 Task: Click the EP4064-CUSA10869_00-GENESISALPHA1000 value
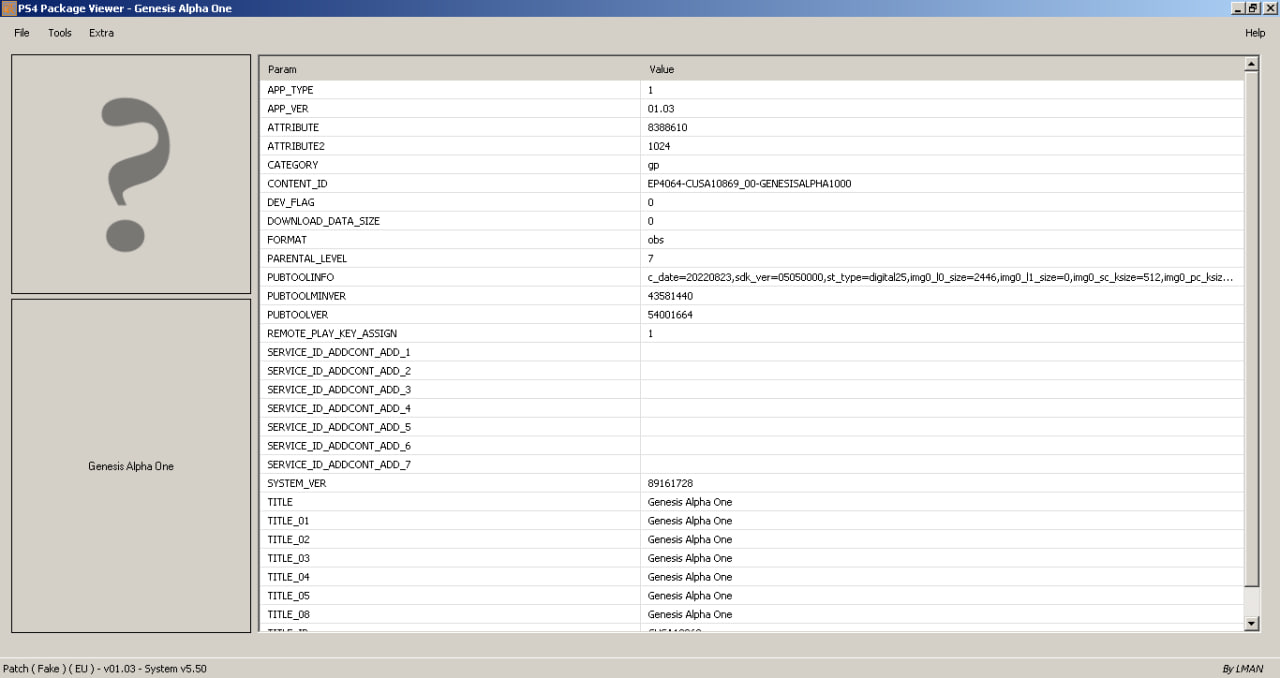(749, 184)
